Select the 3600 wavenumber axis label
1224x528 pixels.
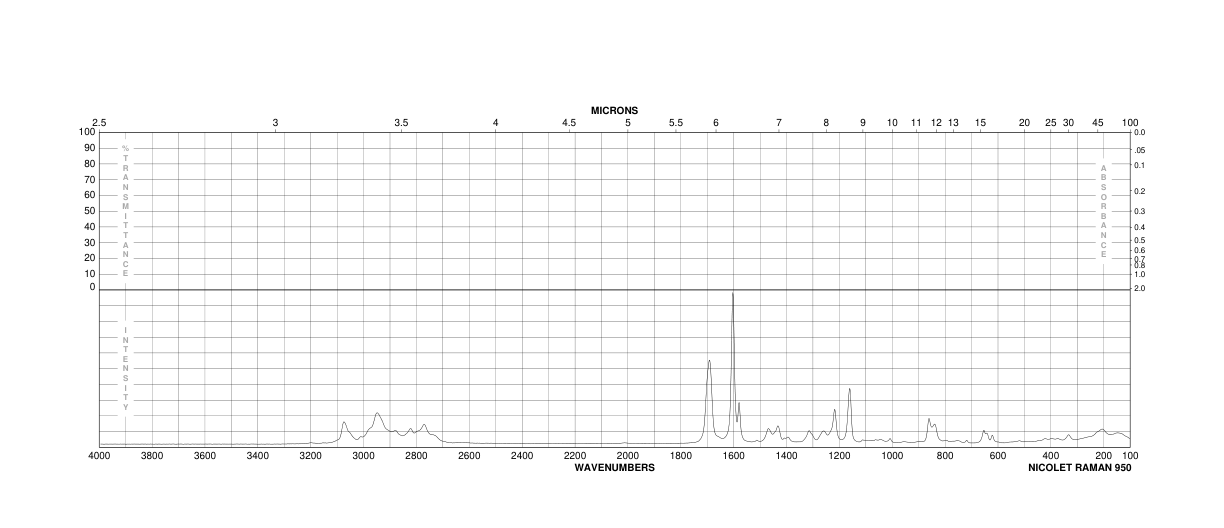pyautogui.click(x=204, y=456)
